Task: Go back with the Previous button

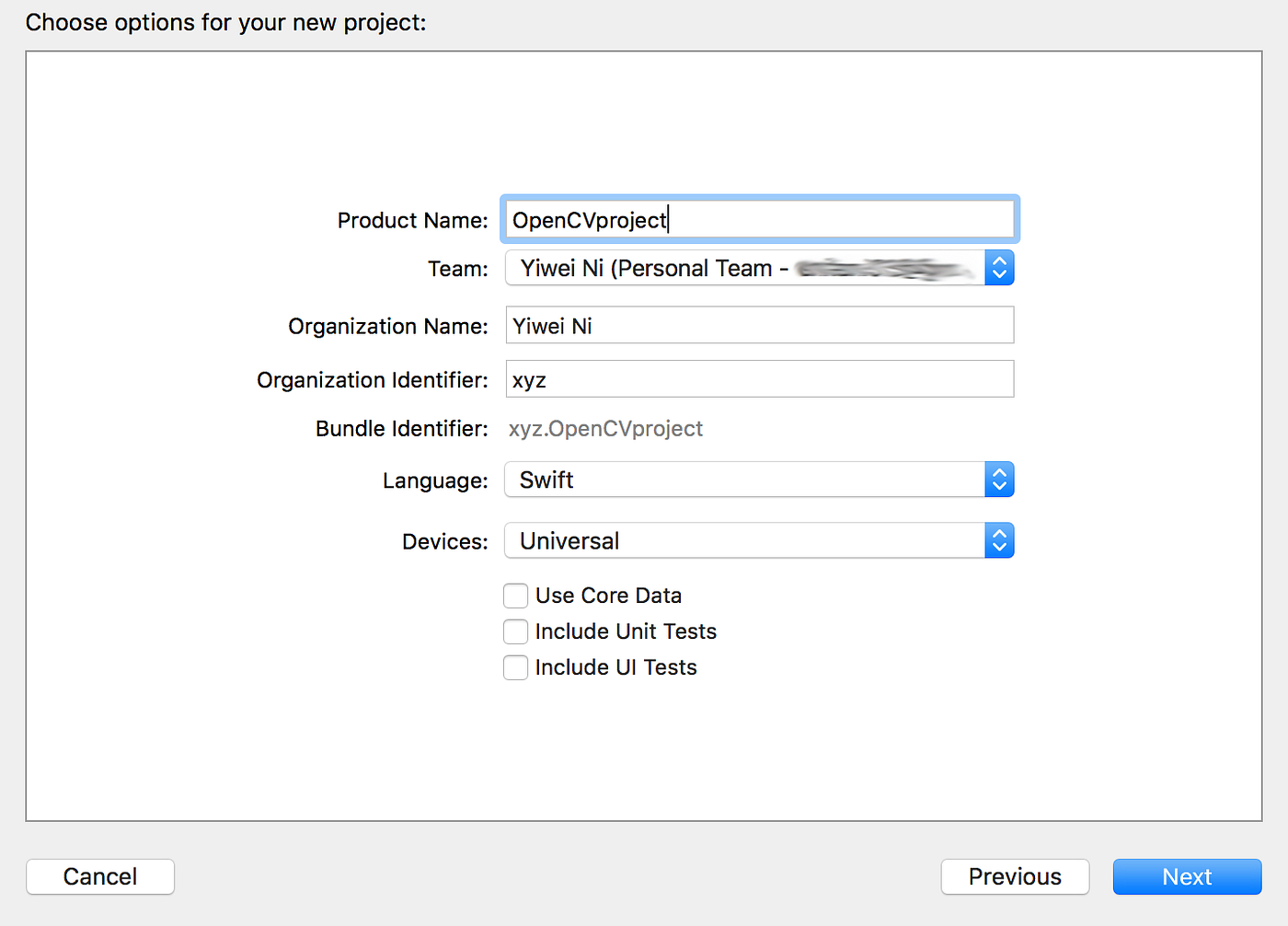Action: pos(1015,876)
